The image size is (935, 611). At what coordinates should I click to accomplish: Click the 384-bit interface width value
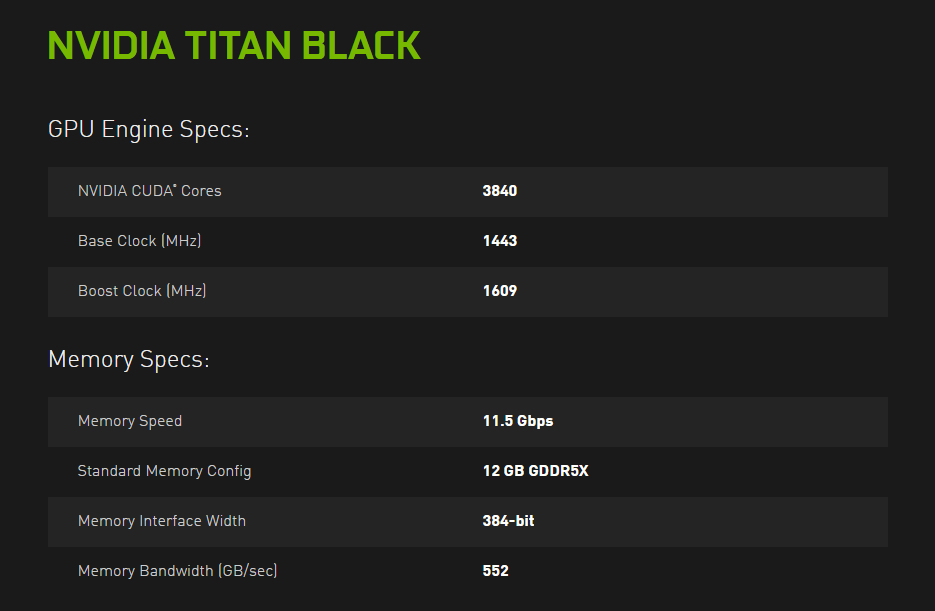[x=508, y=521]
